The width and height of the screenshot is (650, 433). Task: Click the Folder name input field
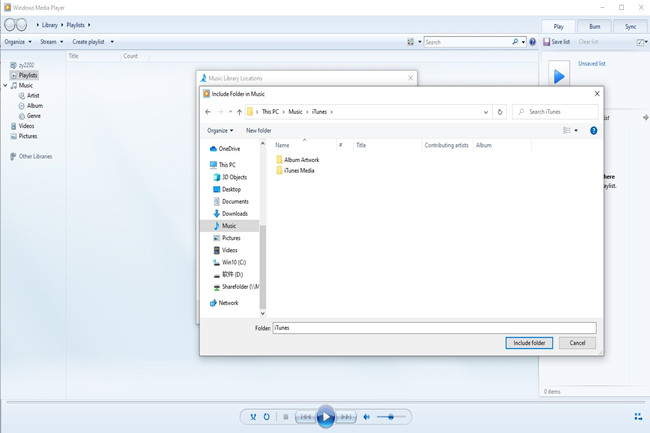[434, 328]
